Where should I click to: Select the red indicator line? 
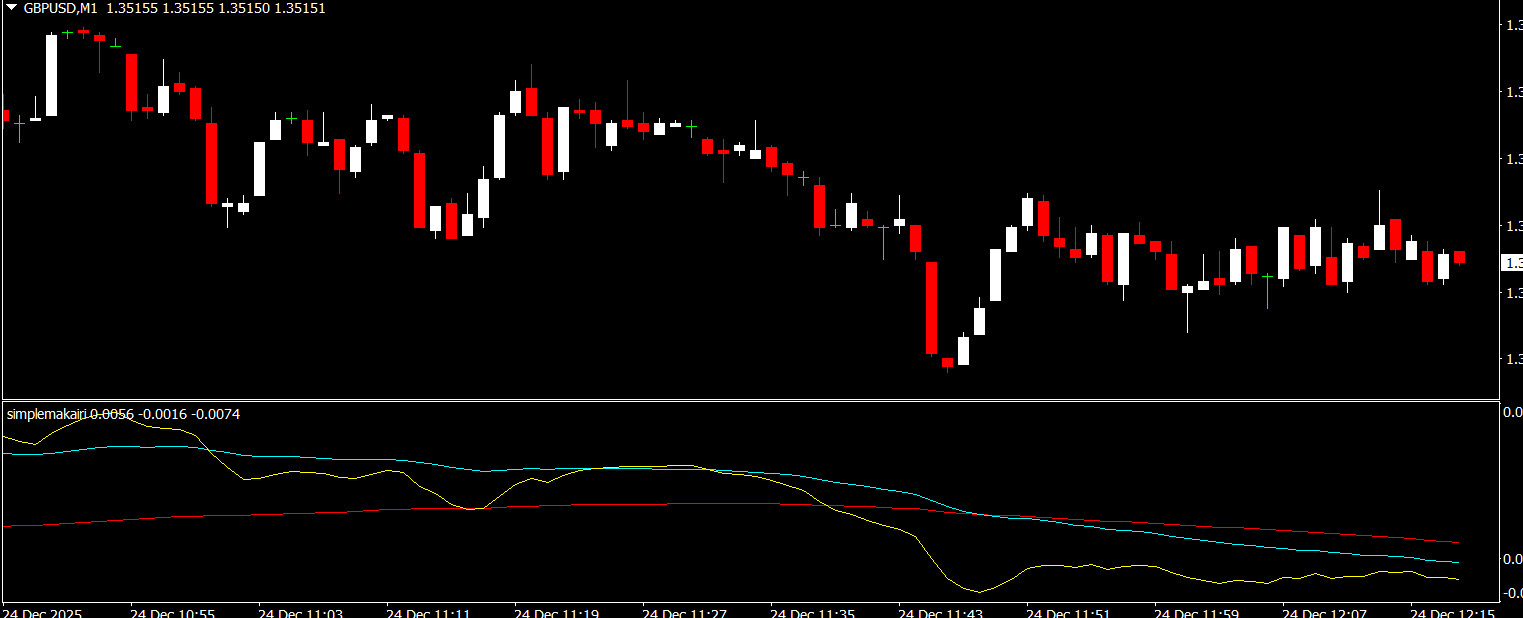(x=300, y=513)
